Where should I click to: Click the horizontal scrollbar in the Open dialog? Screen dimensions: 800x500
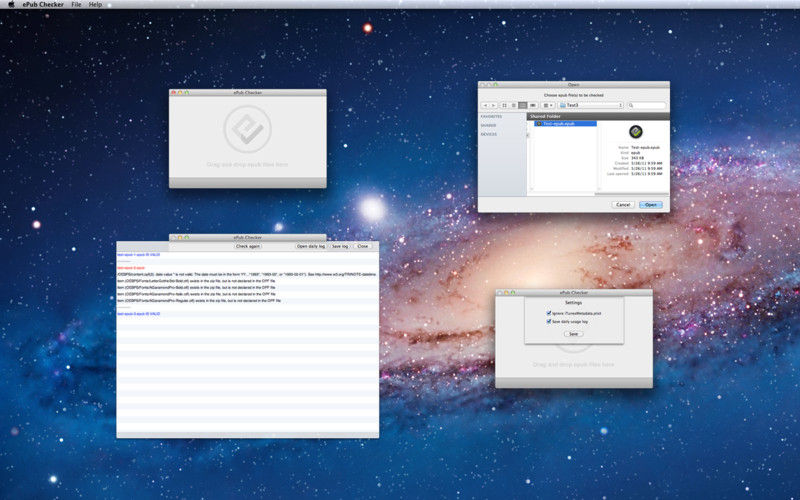click(x=632, y=194)
